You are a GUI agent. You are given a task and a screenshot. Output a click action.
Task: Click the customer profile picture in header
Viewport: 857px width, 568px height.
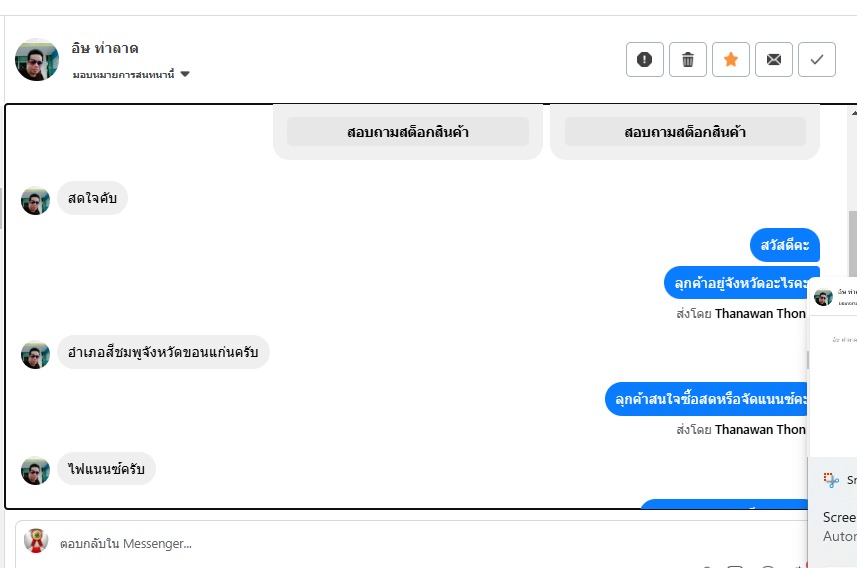pos(37,60)
